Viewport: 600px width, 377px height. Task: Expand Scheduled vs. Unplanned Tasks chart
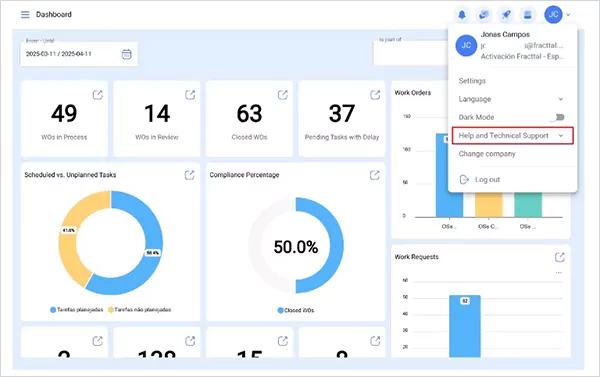(189, 175)
